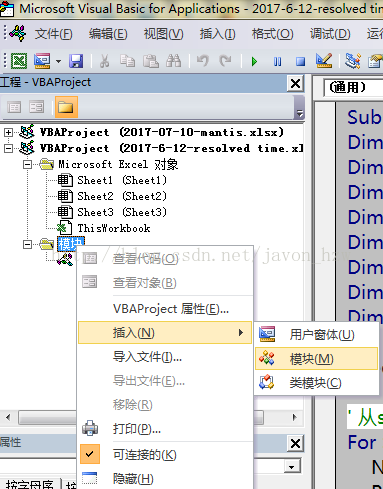Open the (通用) object dropdown in code window

(354, 88)
